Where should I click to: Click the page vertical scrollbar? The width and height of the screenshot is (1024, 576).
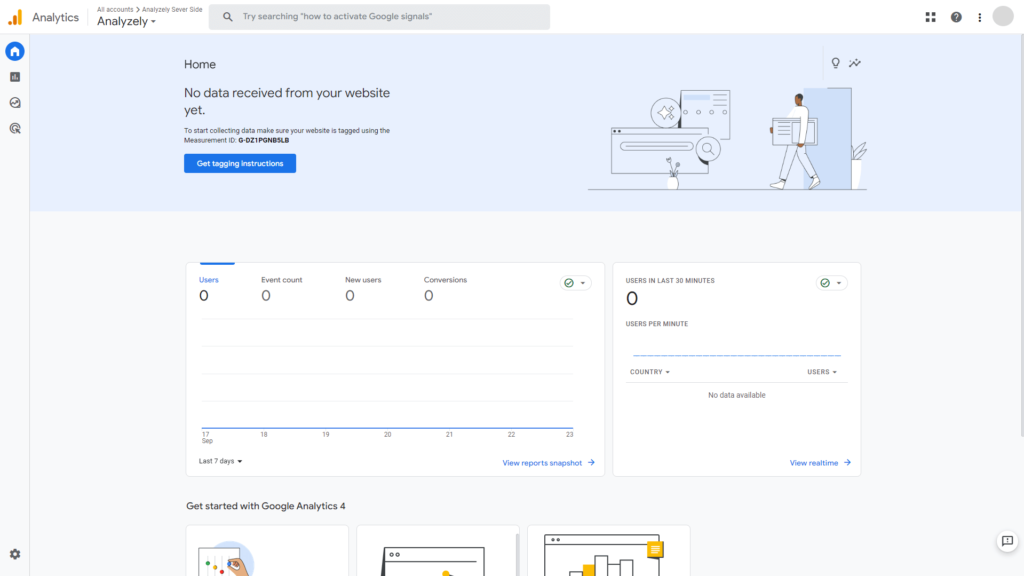(1021, 235)
